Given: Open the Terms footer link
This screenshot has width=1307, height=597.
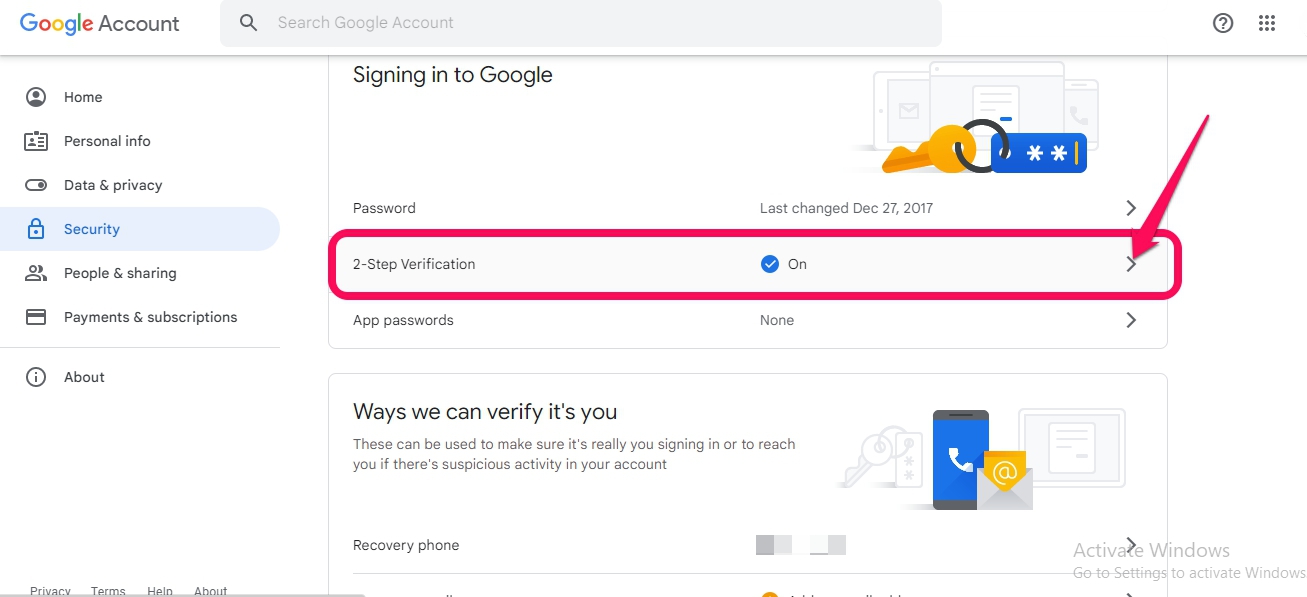Looking at the screenshot, I should pyautogui.click(x=108, y=591).
